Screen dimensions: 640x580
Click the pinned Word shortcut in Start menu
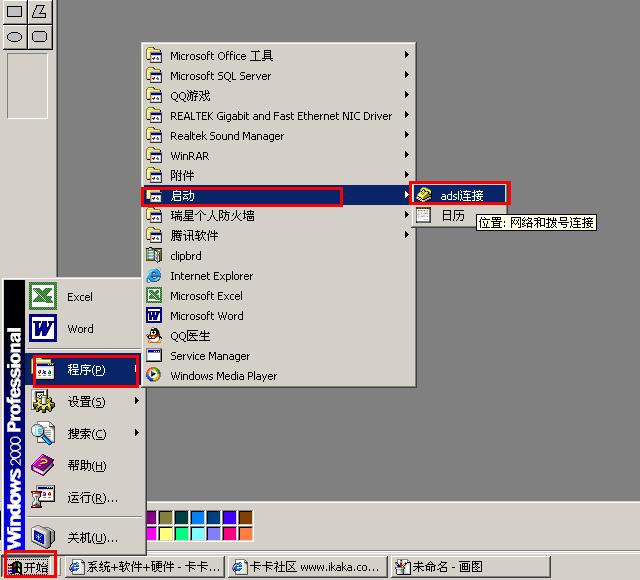pos(84,329)
